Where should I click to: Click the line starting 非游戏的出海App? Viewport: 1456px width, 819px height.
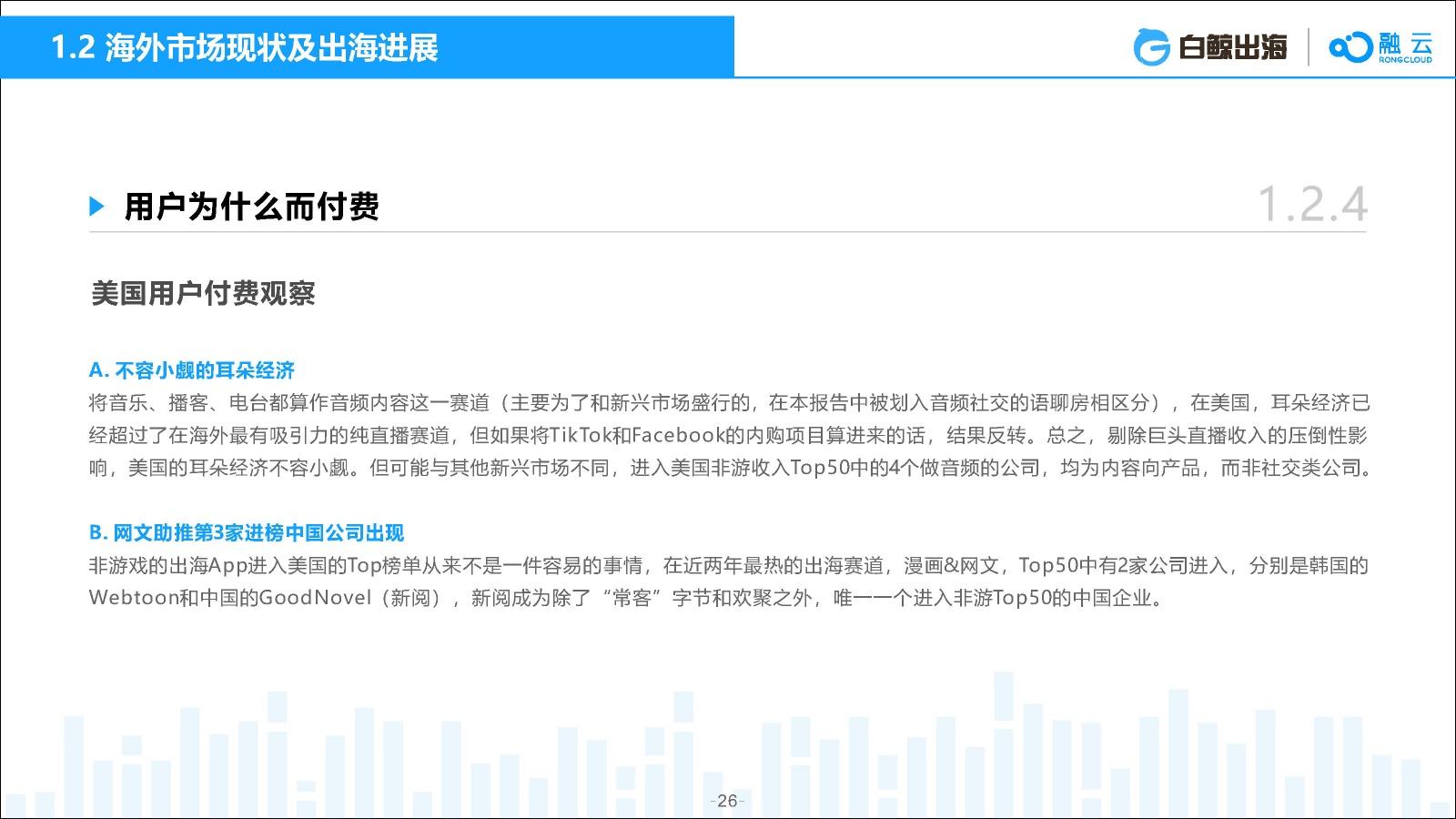coord(729,565)
